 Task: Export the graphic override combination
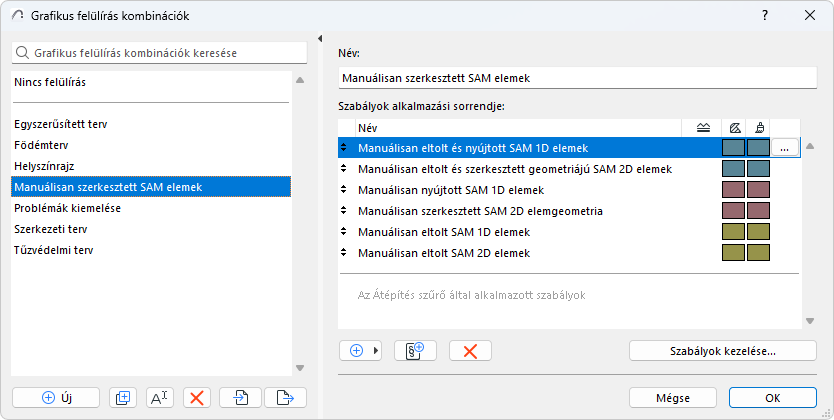pos(284,397)
